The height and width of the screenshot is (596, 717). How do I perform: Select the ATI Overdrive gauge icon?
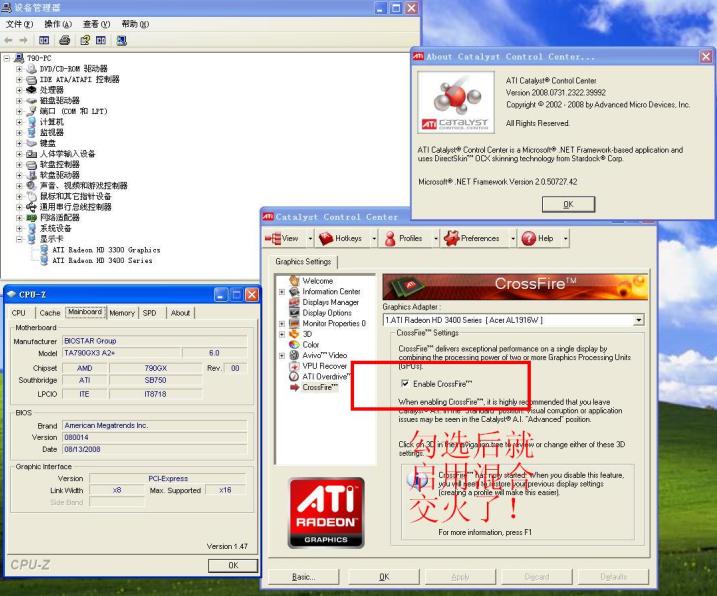[294, 376]
